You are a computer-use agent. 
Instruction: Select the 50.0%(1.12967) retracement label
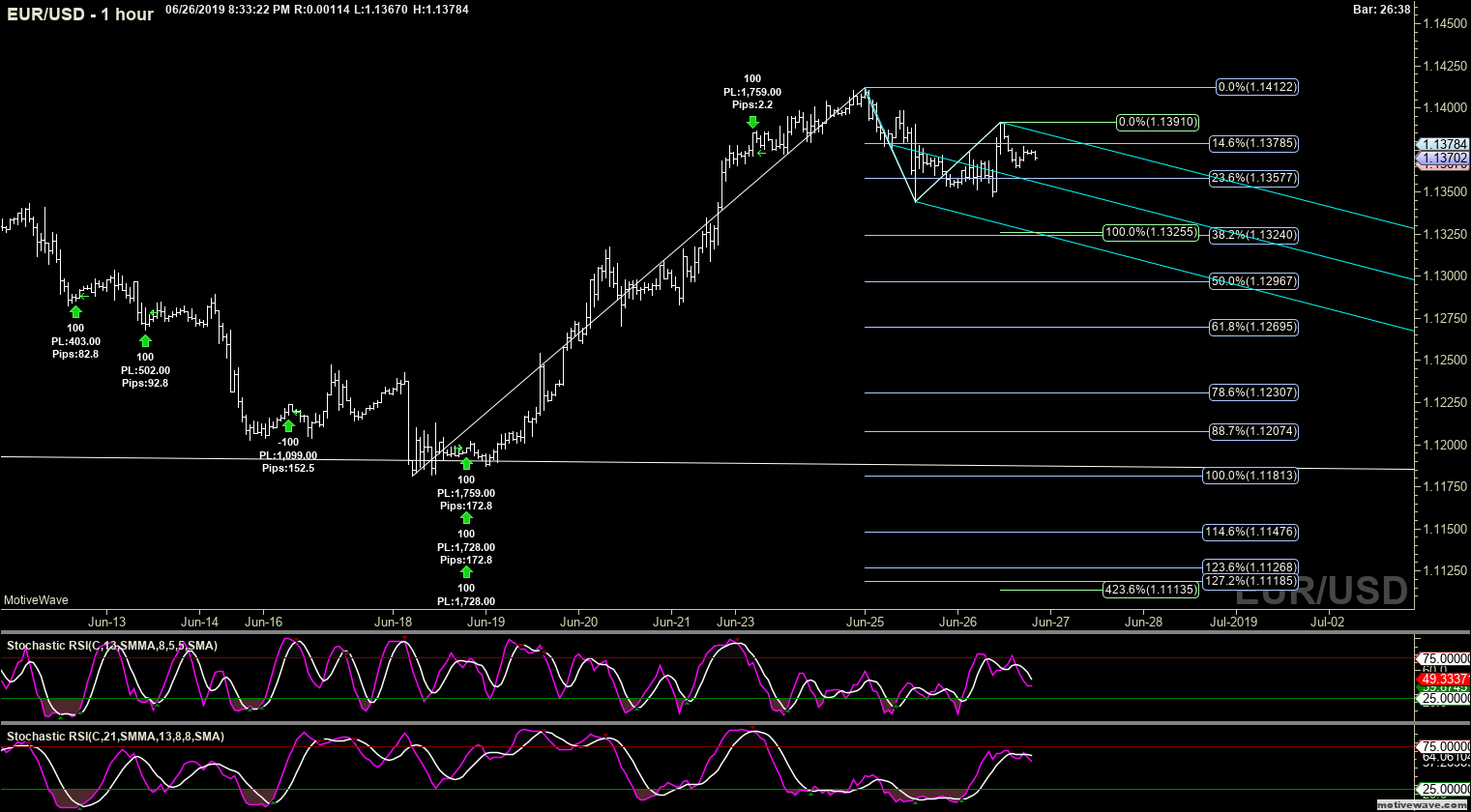1253,281
